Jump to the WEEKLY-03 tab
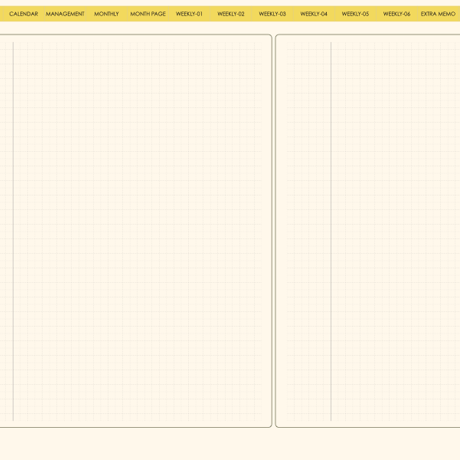Screen dimensions: 460x460 point(272,14)
